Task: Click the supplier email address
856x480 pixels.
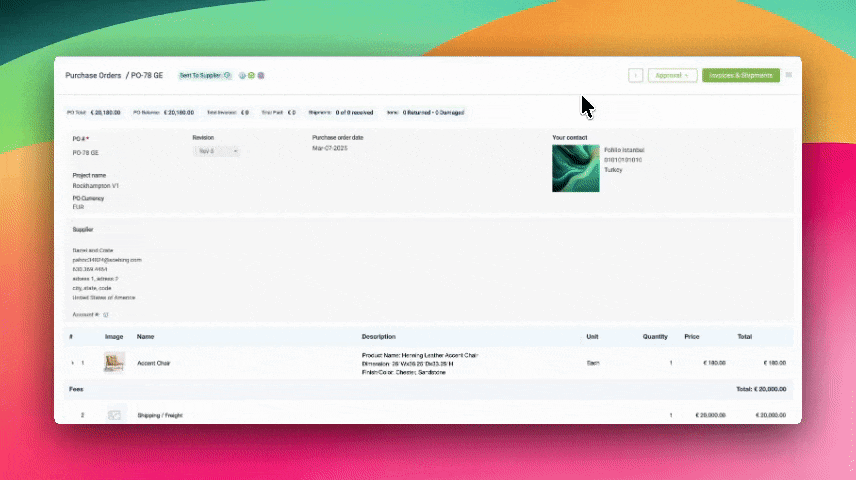Action: pos(107,260)
